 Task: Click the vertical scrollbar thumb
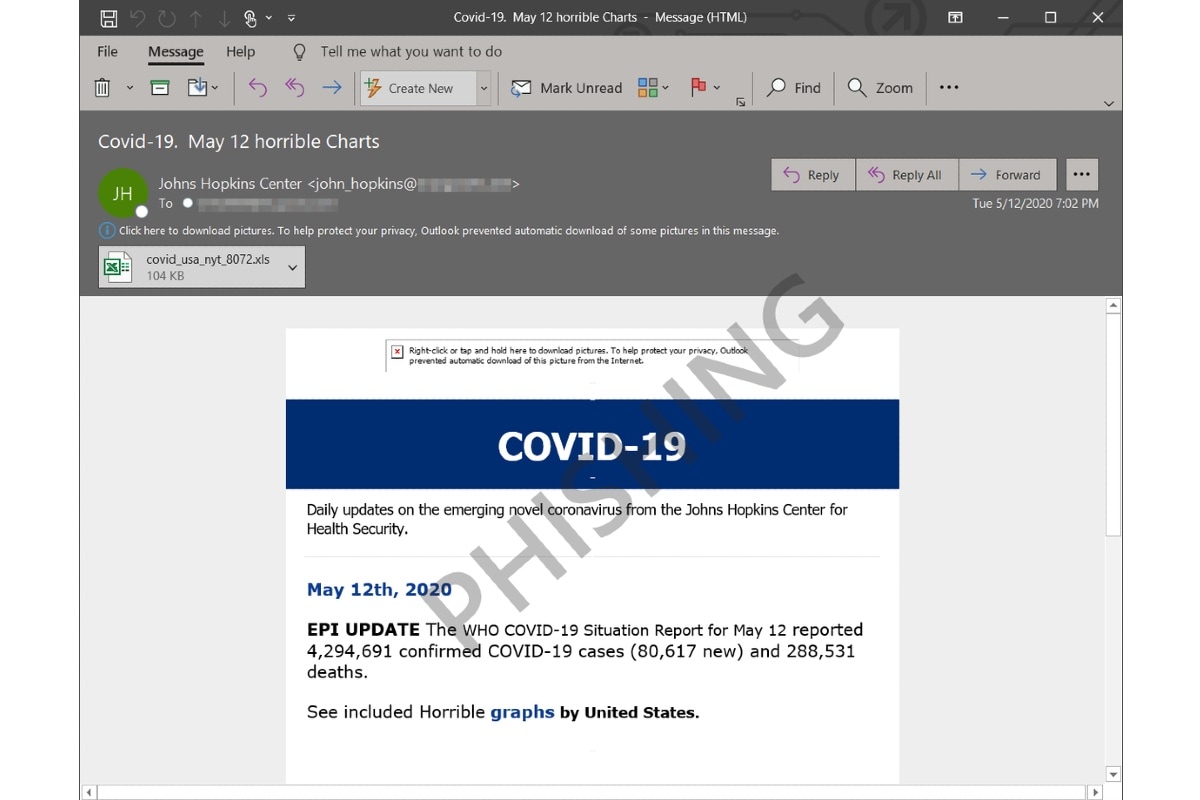(x=1113, y=425)
